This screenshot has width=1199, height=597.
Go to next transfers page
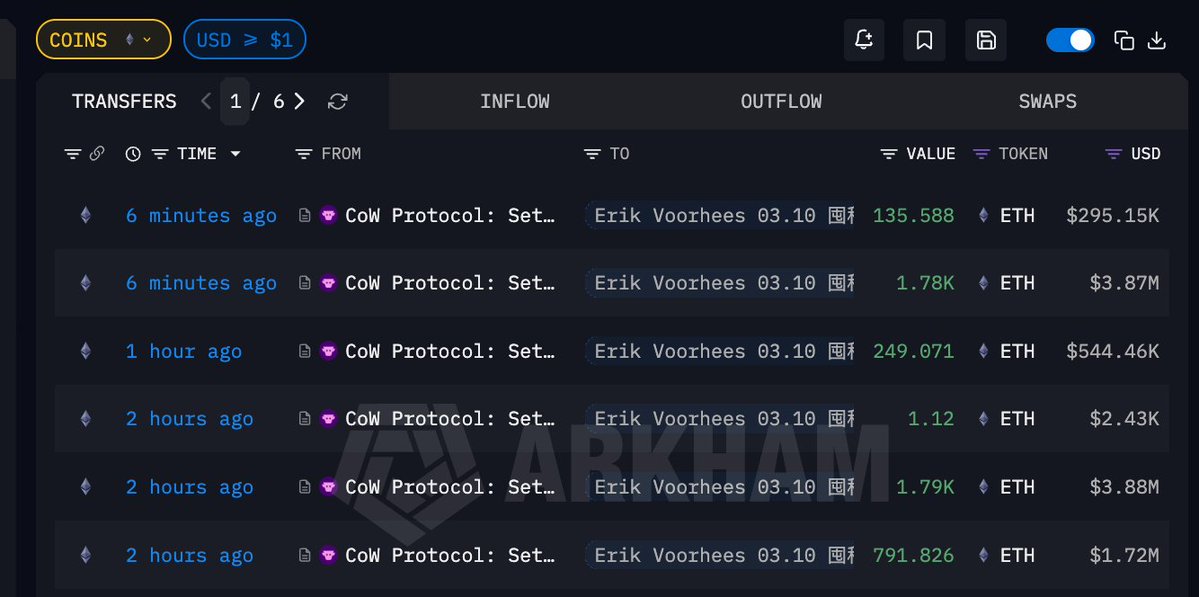300,101
